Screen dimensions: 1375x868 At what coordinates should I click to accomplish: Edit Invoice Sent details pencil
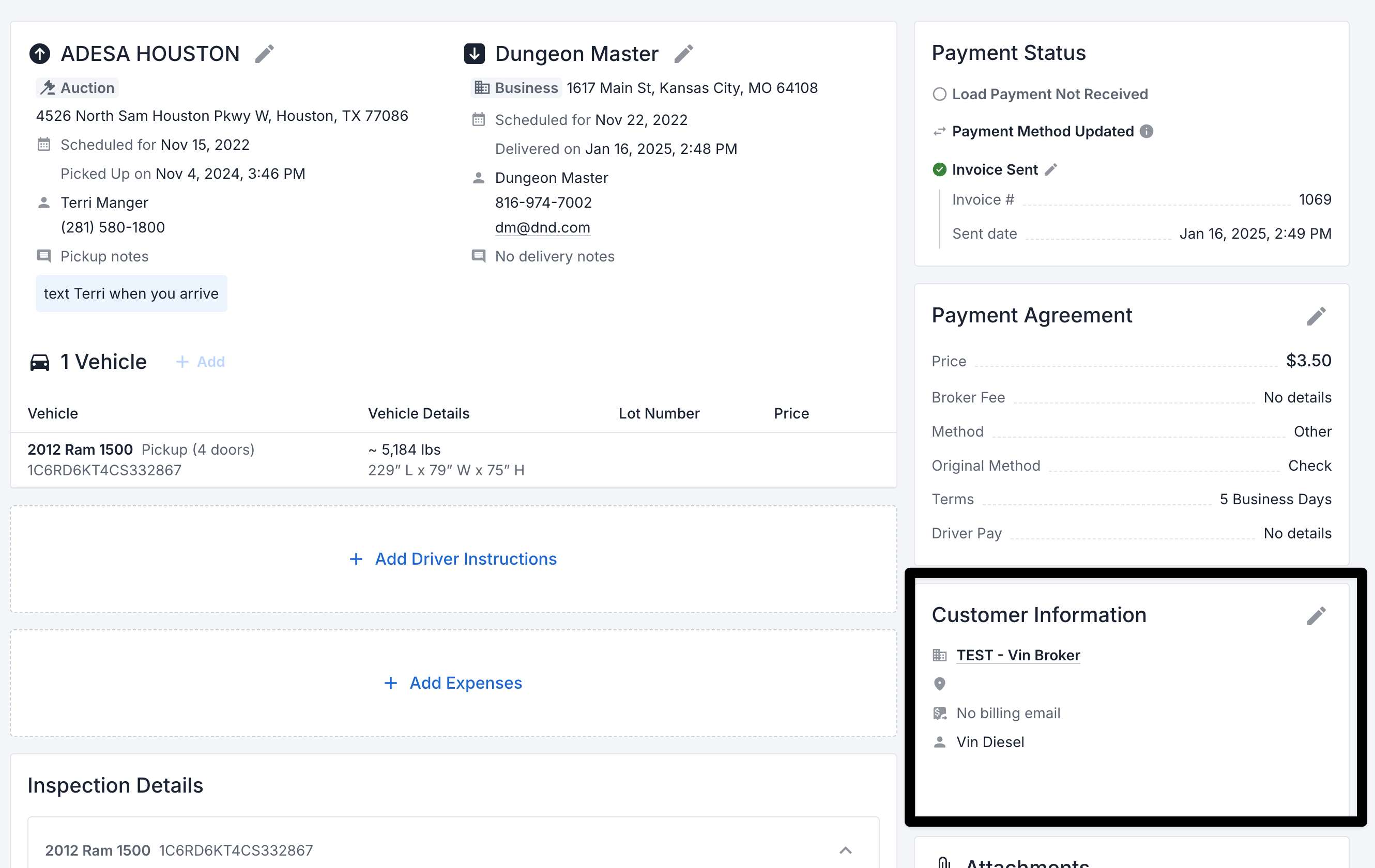tap(1051, 169)
